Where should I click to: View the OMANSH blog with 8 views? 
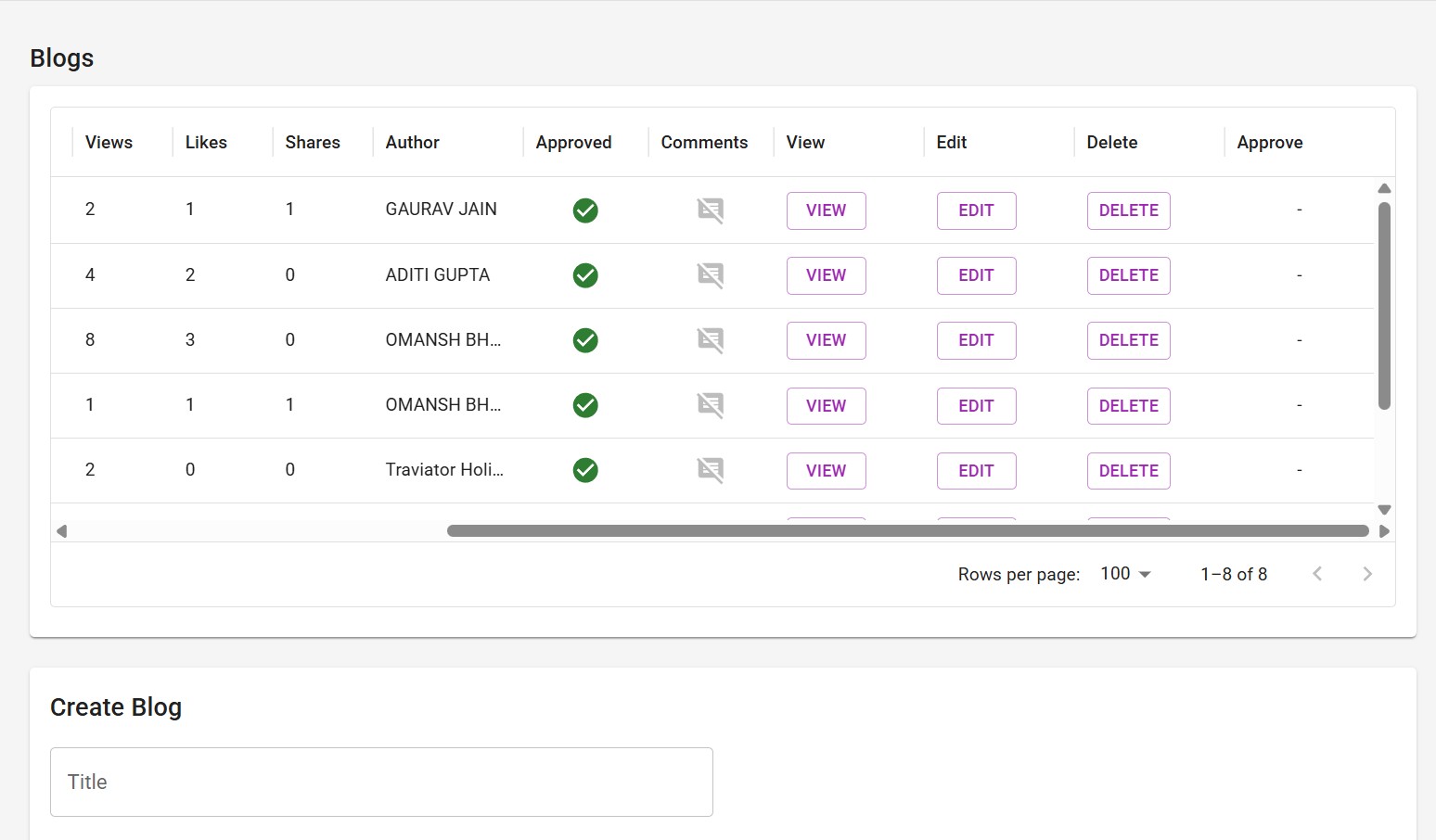[x=827, y=340]
